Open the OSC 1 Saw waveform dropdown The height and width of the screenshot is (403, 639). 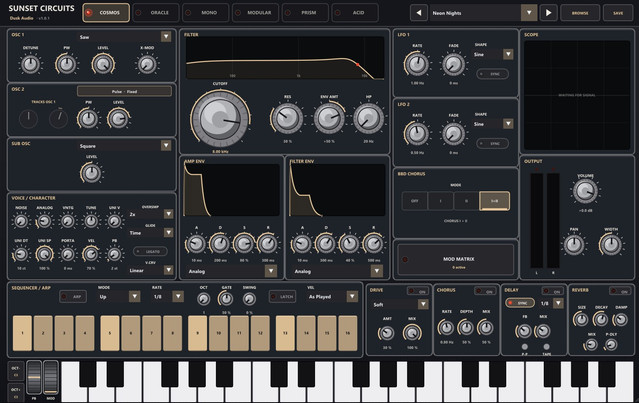124,37
